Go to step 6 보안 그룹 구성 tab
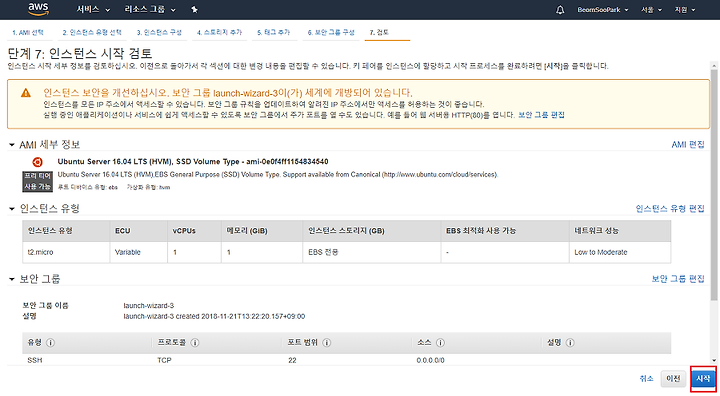Screen dimensions: 720x396 [331, 33]
